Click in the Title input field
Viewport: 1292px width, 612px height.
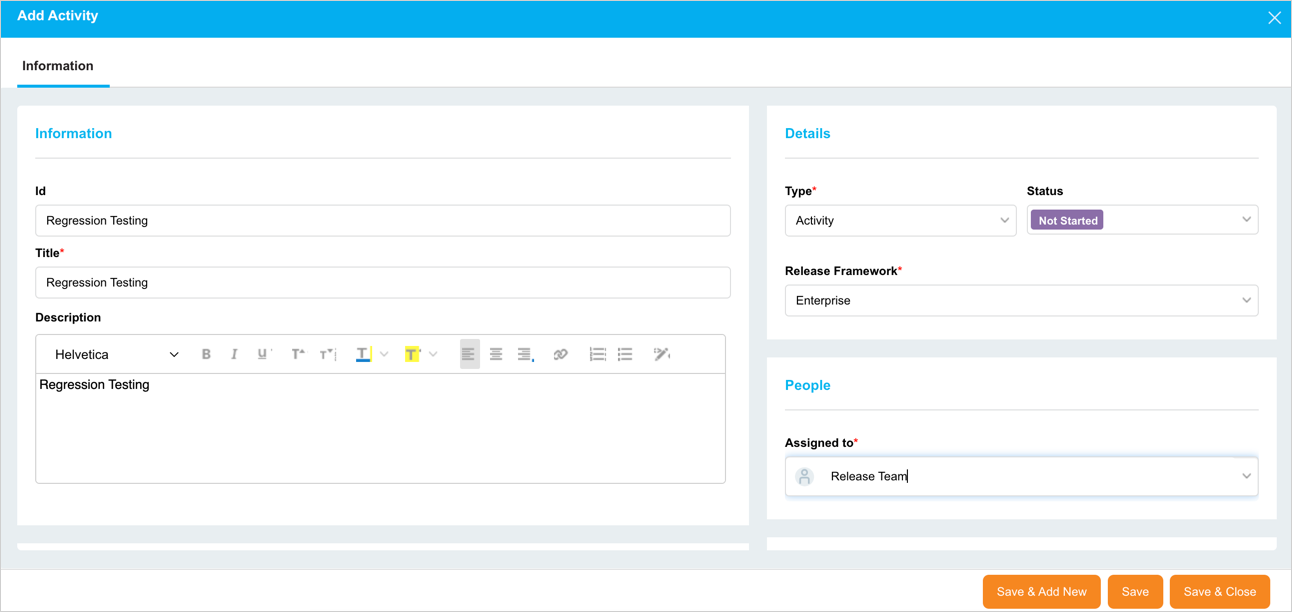pos(382,283)
